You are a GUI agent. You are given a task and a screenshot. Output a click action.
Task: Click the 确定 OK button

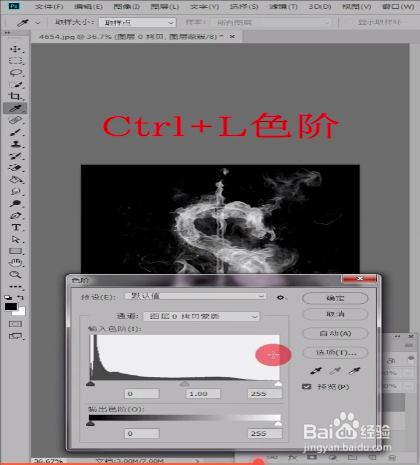click(x=335, y=298)
